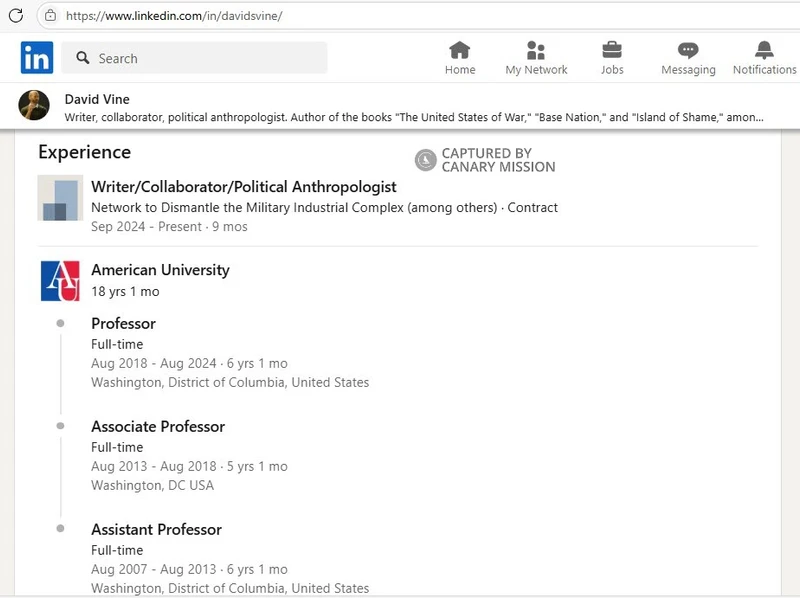The height and width of the screenshot is (598, 800).
Task: Open the Notifications bell icon
Action: [764, 50]
